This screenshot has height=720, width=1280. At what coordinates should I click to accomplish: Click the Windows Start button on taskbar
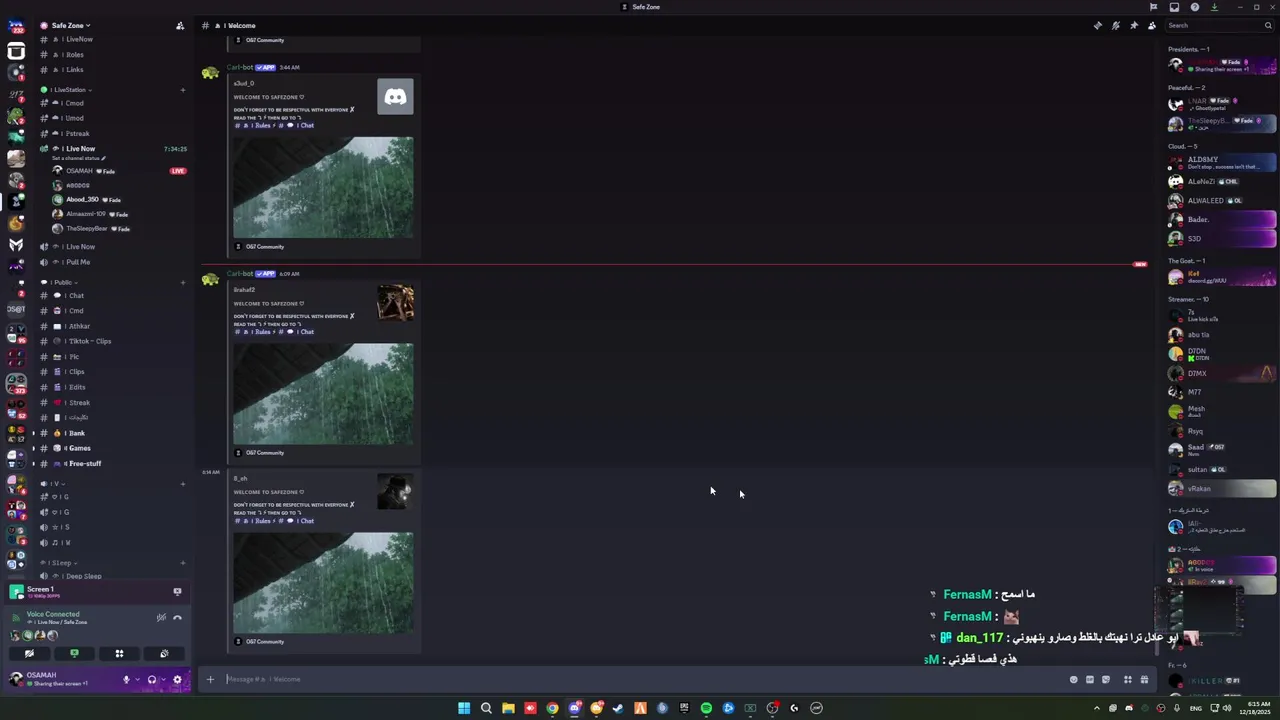[464, 708]
